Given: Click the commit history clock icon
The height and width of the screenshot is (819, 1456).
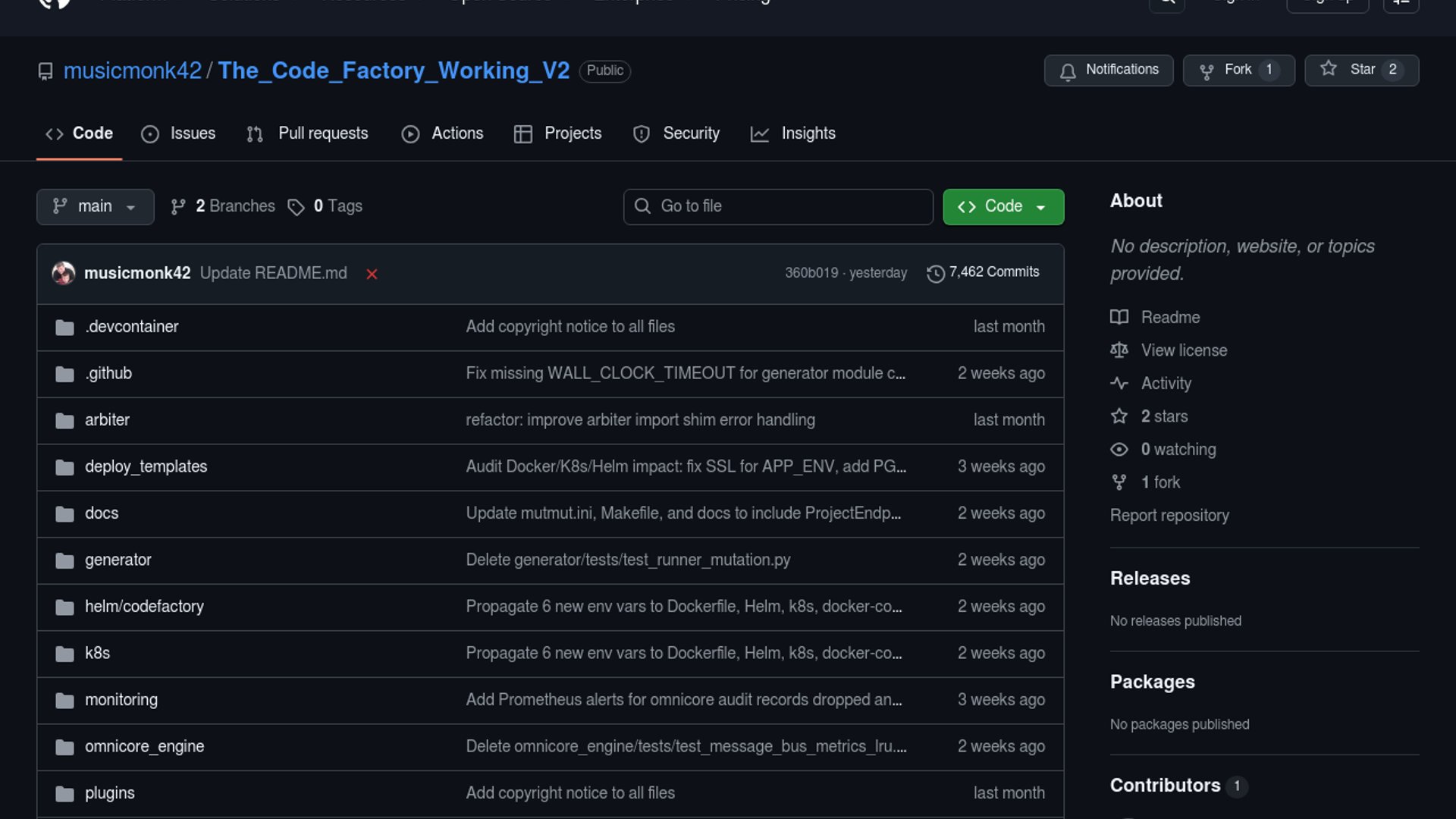Looking at the screenshot, I should point(935,273).
